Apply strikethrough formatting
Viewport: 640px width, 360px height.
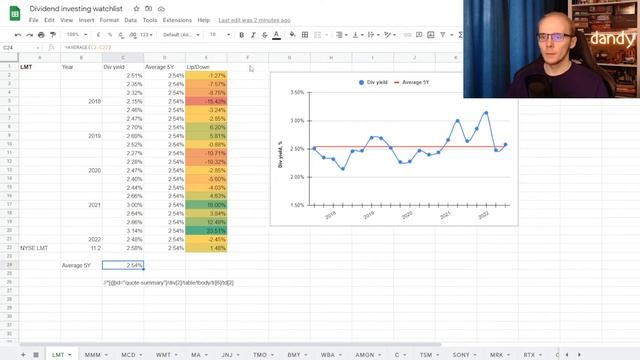coord(264,35)
